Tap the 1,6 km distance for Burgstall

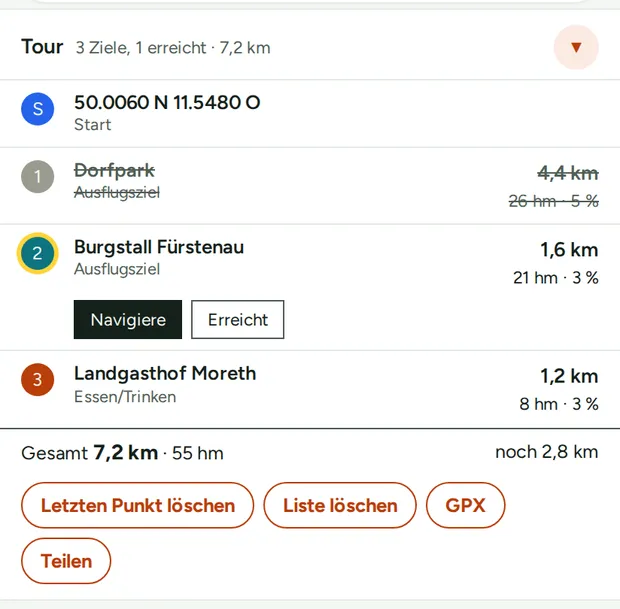(569, 250)
